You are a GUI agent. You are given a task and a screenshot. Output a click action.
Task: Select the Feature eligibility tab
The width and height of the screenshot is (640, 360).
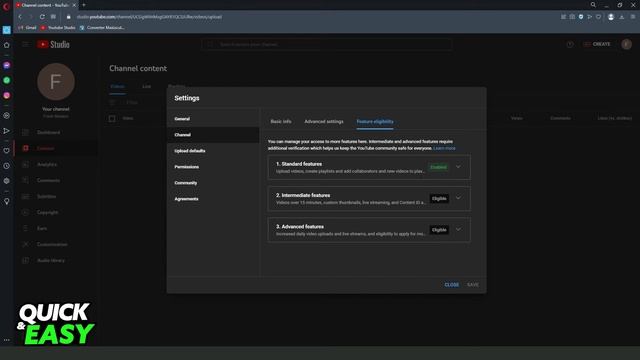pyautogui.click(x=375, y=122)
